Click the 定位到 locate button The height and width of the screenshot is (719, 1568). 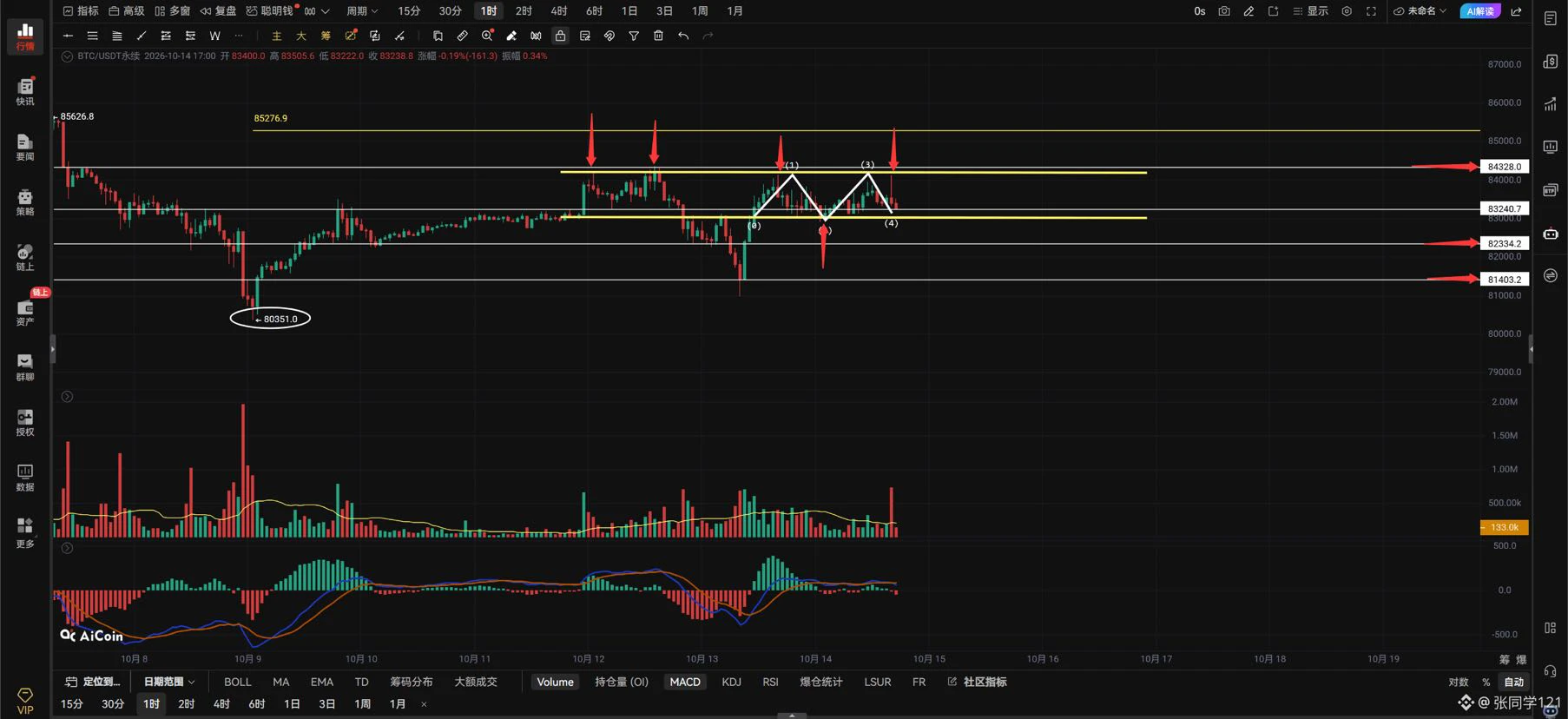click(93, 682)
